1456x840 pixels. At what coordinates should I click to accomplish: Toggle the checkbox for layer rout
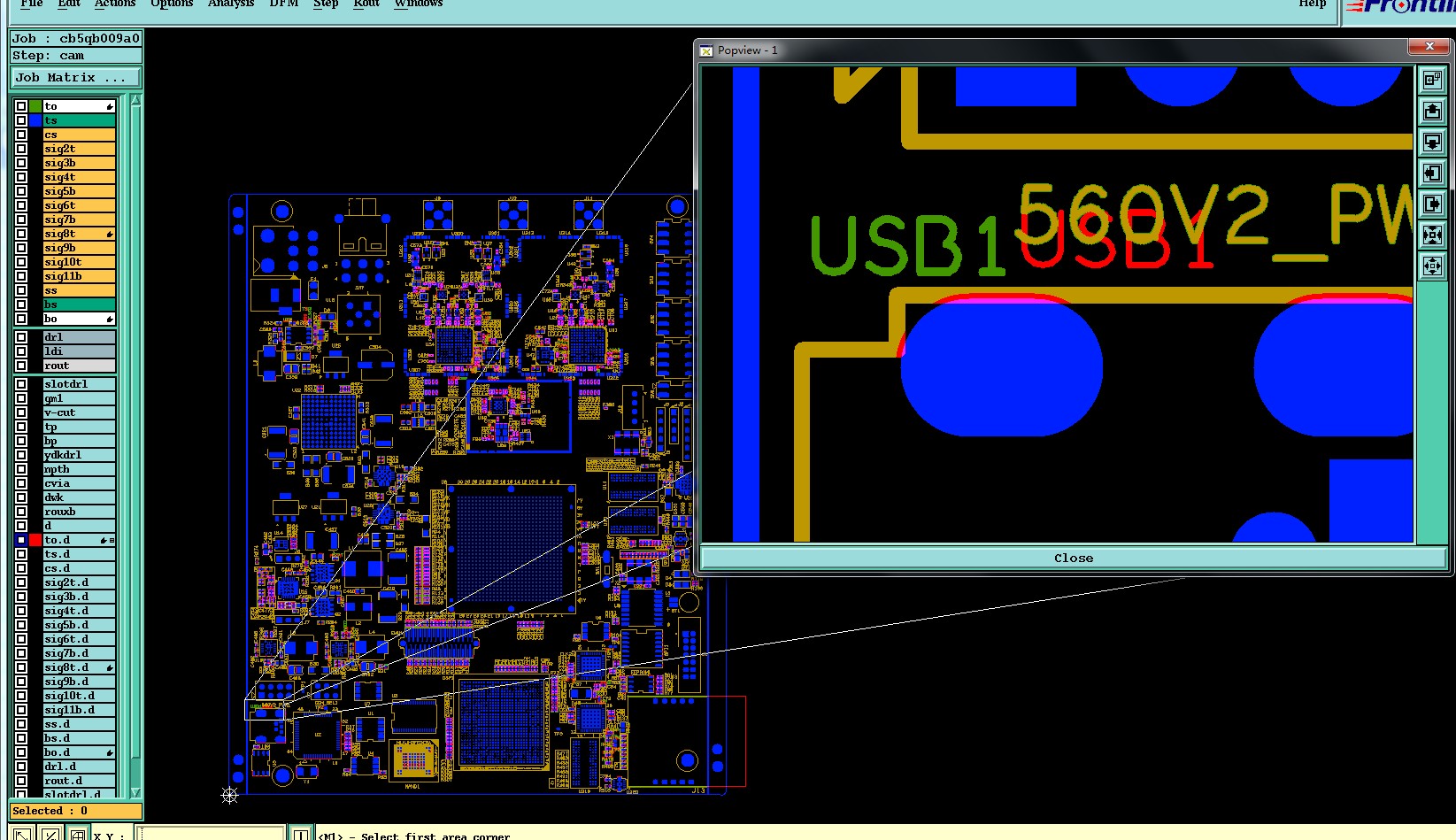[x=21, y=366]
